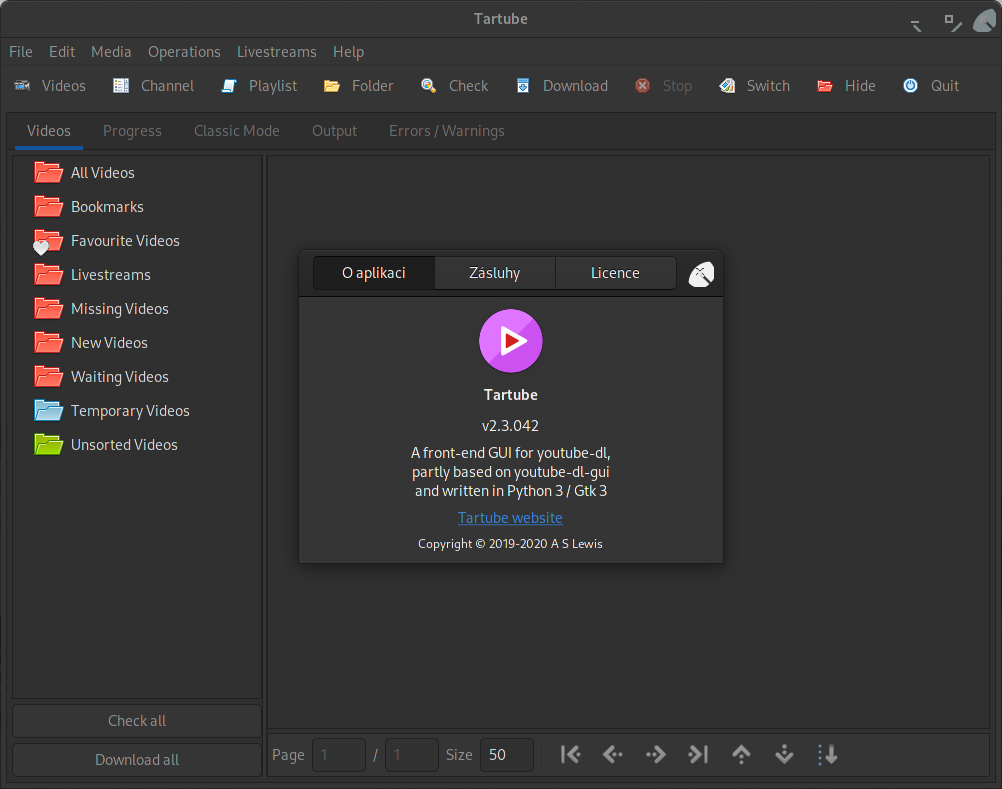This screenshot has width=1002, height=789.
Task: Show the Licence tab in dialog
Action: click(x=615, y=273)
